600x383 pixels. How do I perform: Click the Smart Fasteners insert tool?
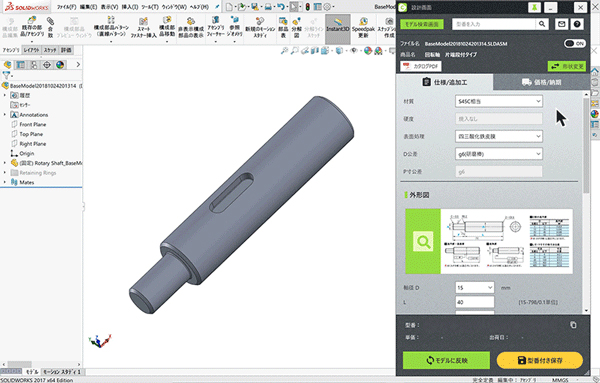143,28
